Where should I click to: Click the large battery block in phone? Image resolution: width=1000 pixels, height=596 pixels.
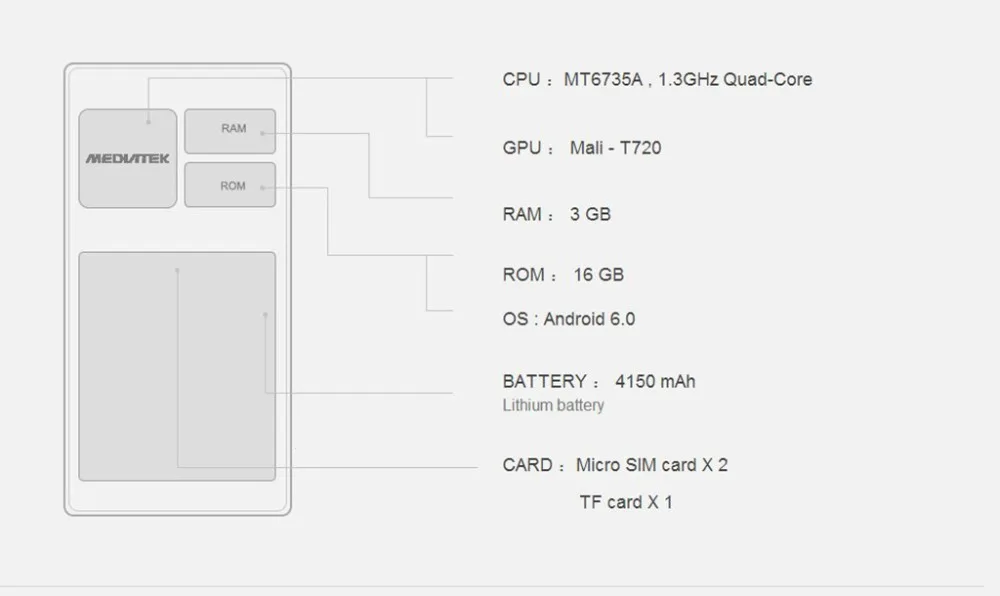tap(177, 366)
